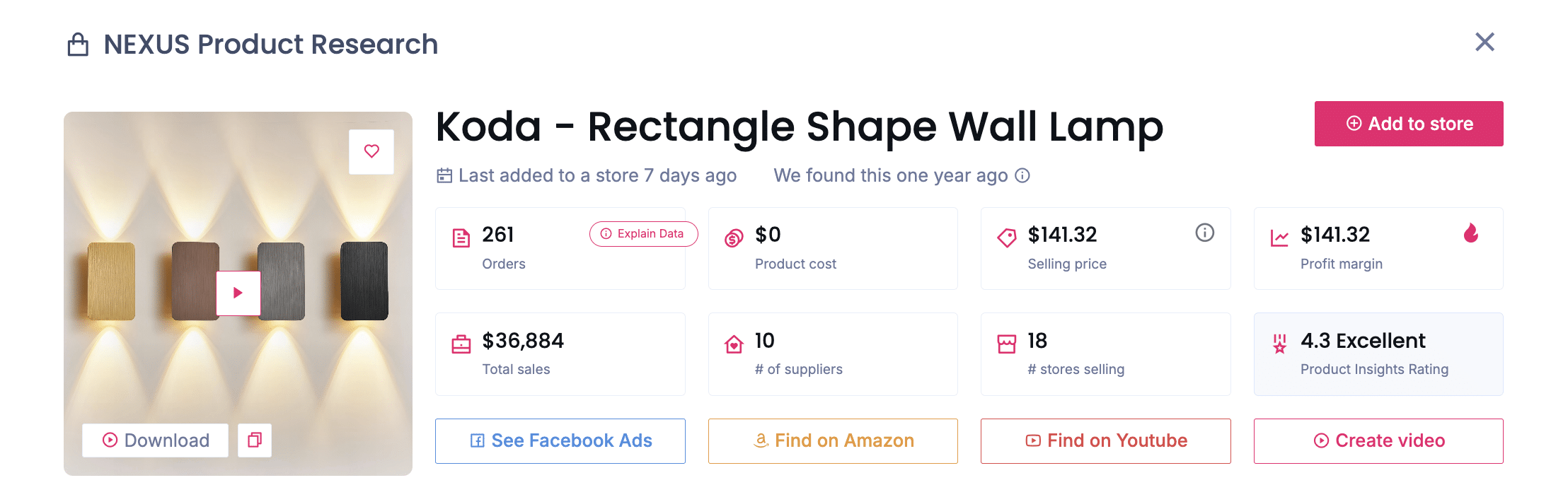The height and width of the screenshot is (485, 1568).
Task: Click Find on Amazon button
Action: pos(833,441)
